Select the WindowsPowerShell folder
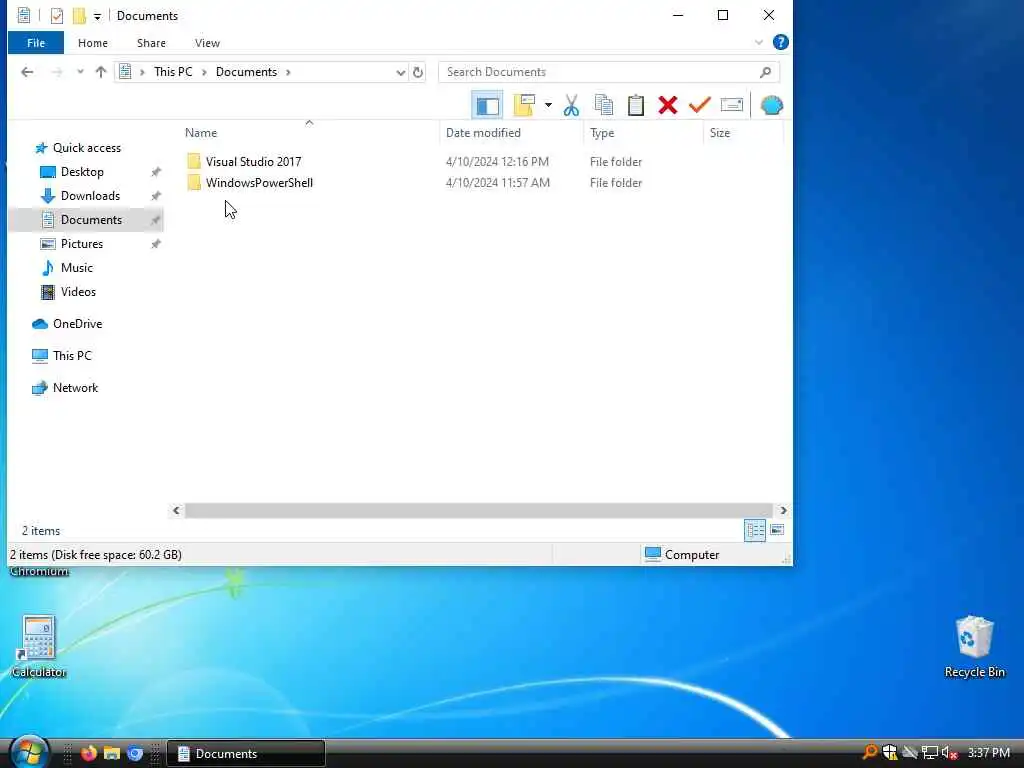The height and width of the screenshot is (768, 1024). pyautogui.click(x=259, y=183)
